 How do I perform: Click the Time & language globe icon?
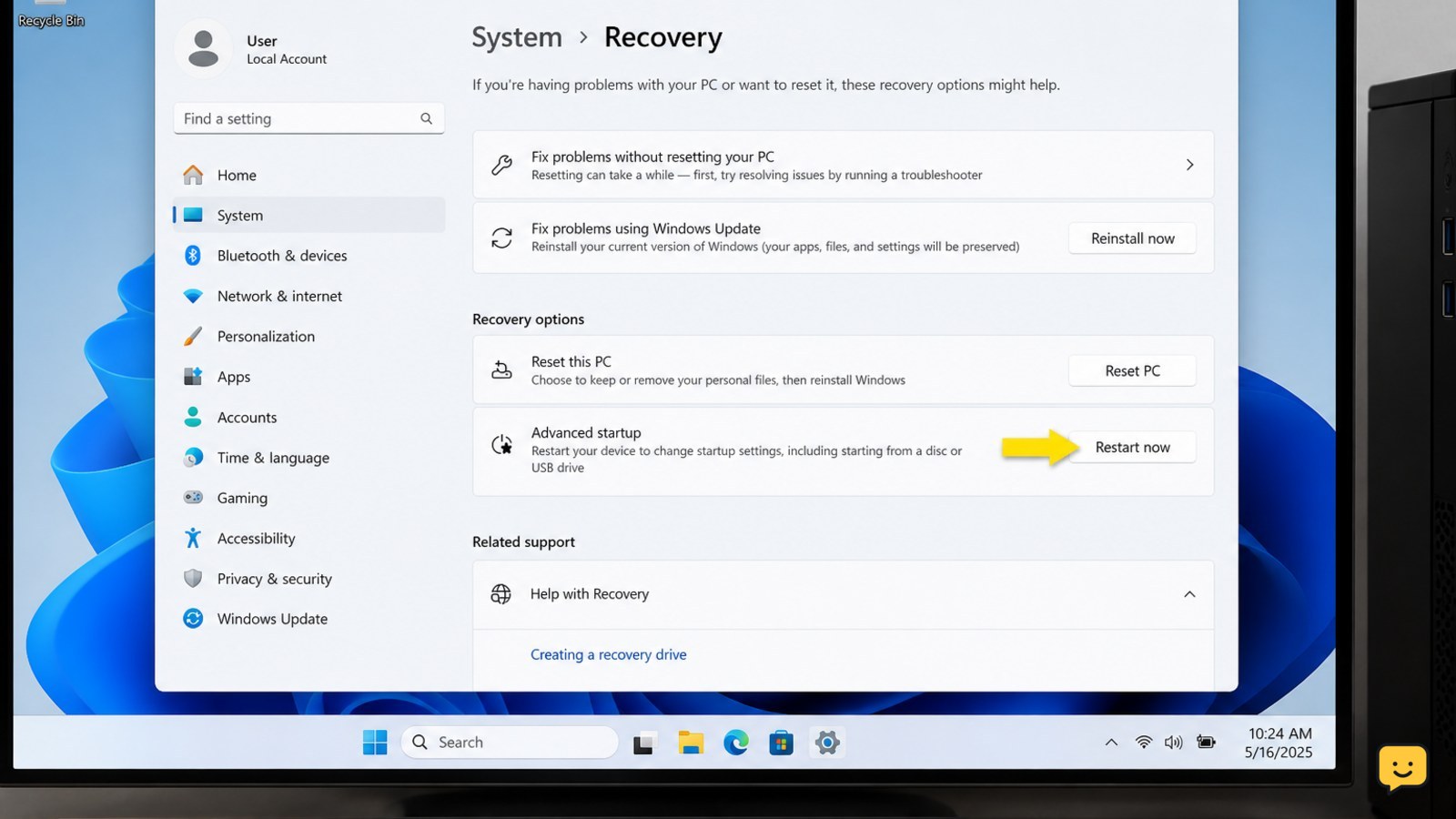tap(193, 458)
